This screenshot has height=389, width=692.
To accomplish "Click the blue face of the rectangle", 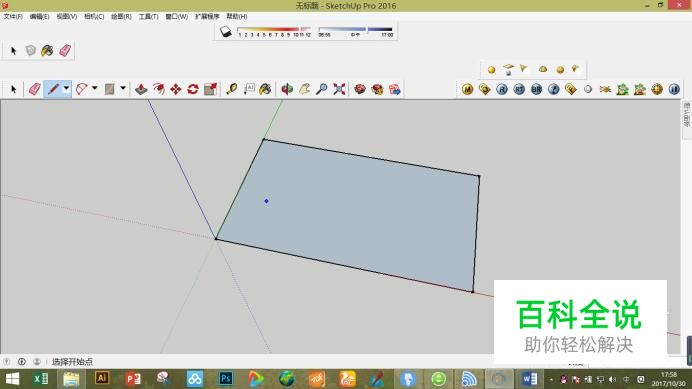I will tap(353, 216).
